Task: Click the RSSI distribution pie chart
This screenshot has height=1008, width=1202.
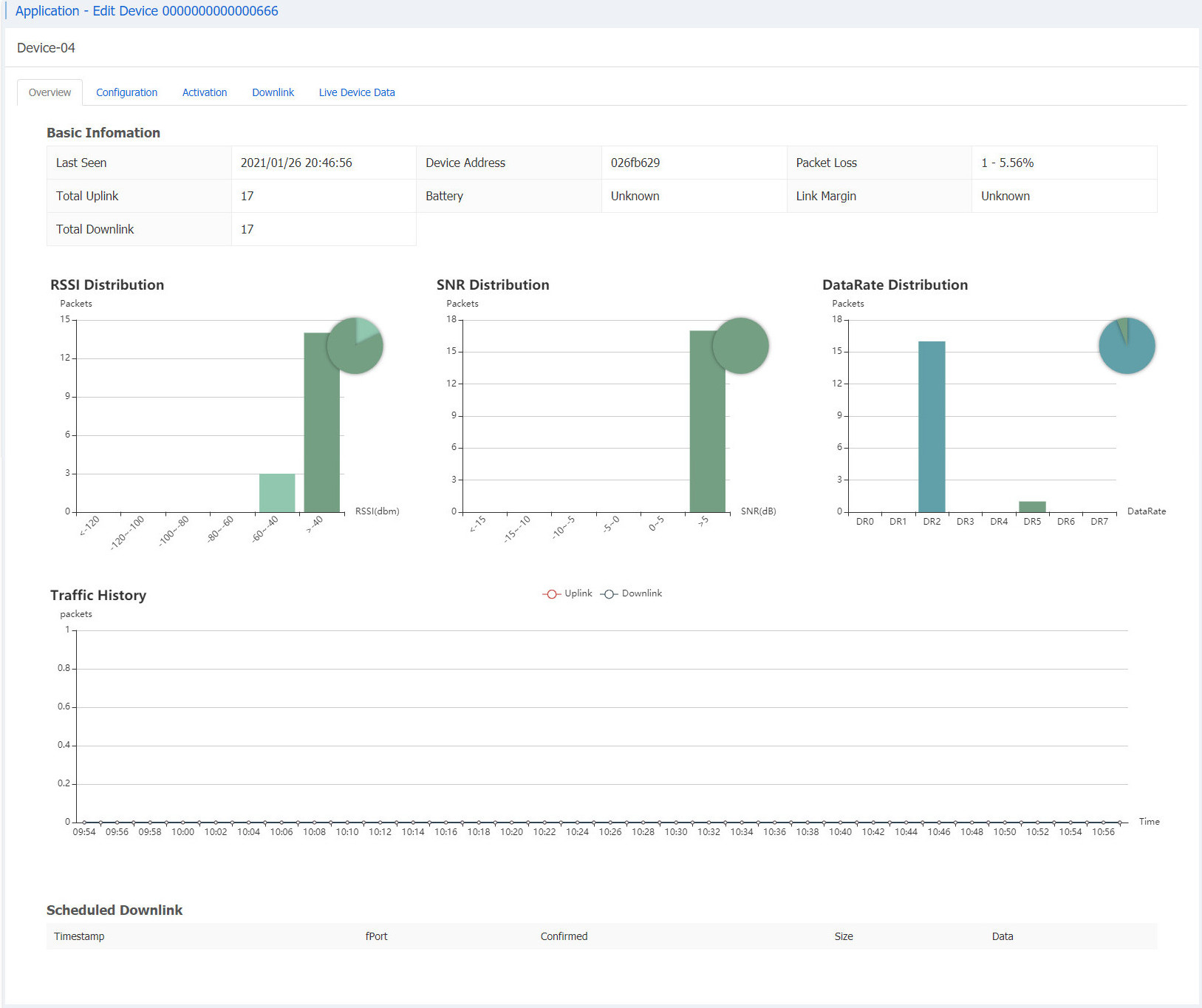Action: 355,345
